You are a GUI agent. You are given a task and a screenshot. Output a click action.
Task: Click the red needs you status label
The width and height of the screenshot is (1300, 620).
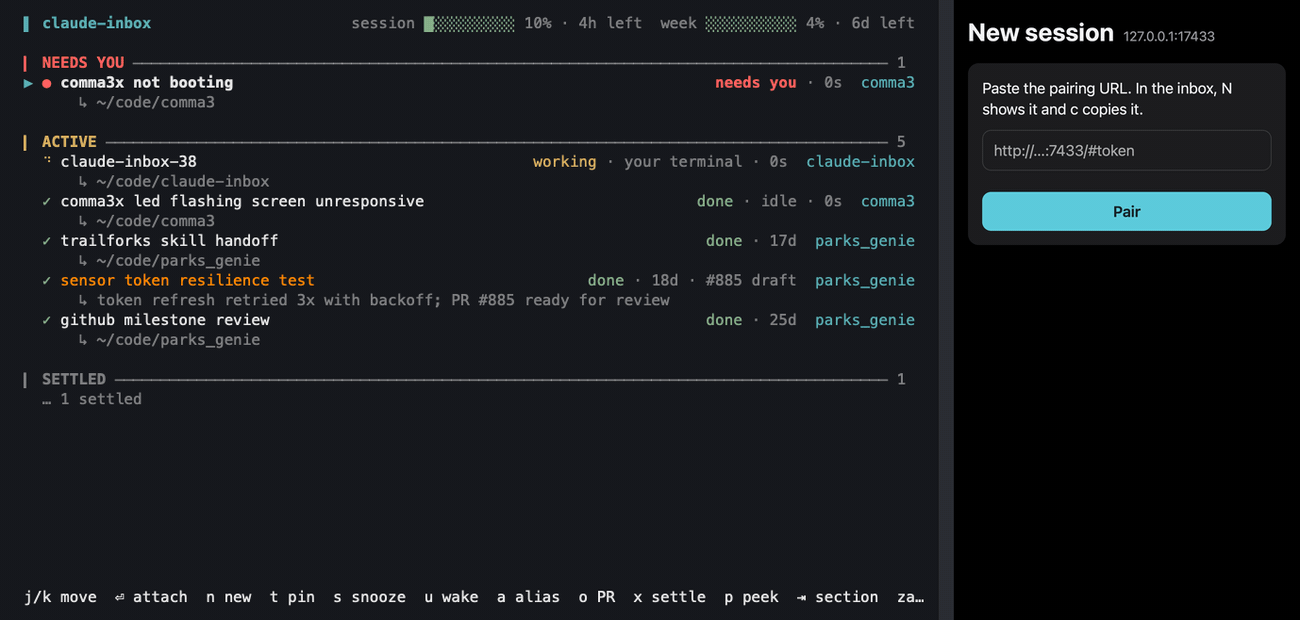(756, 83)
